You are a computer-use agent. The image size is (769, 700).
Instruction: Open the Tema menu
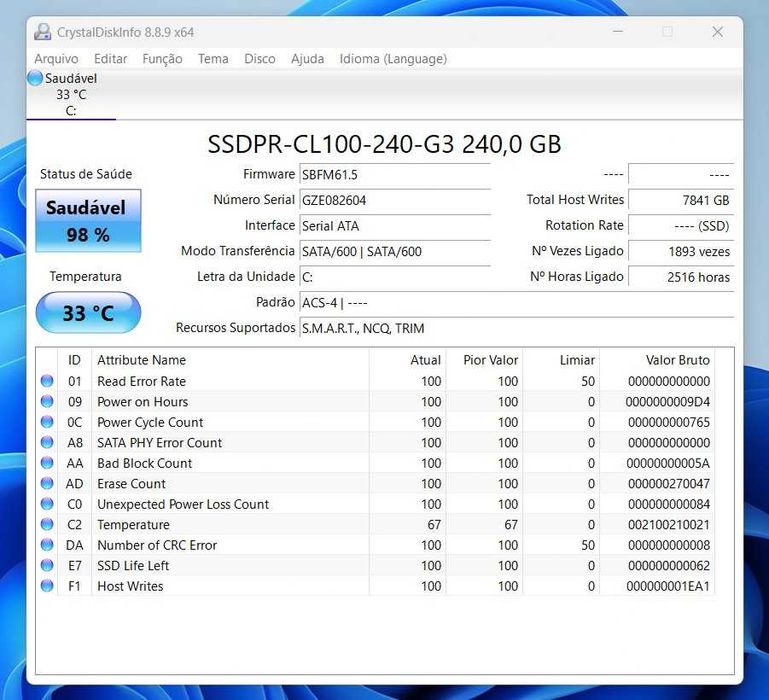[213, 59]
